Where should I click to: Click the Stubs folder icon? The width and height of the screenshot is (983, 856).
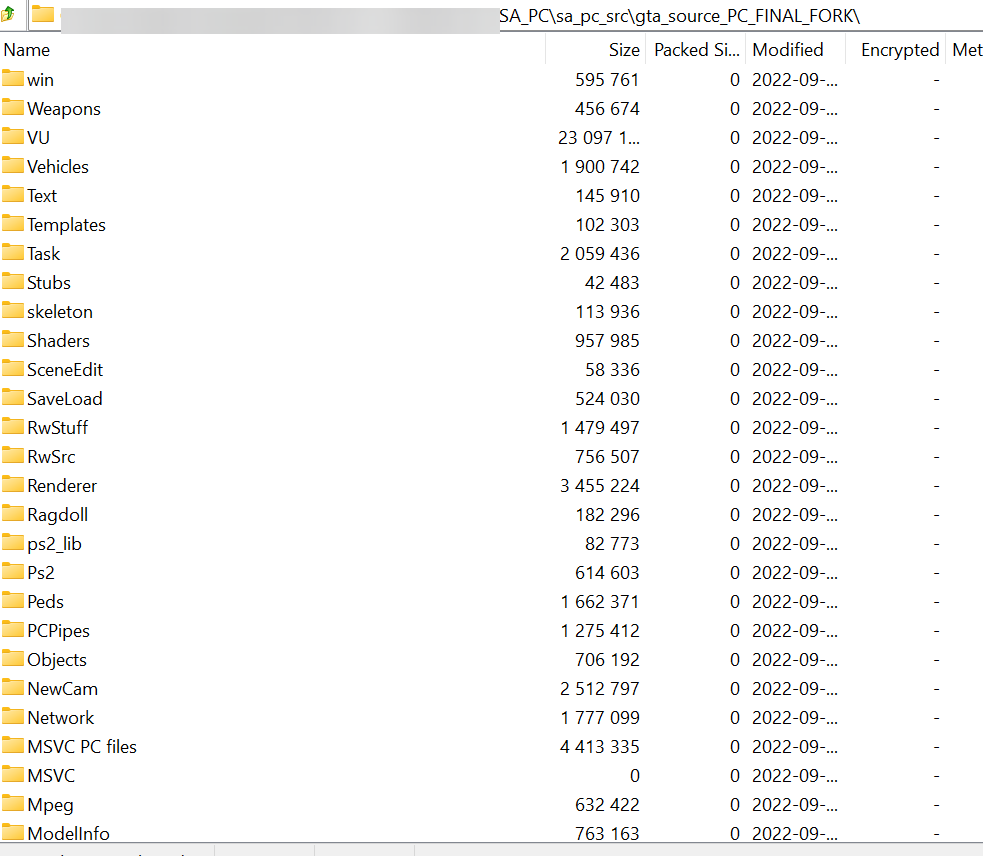pos(13,282)
